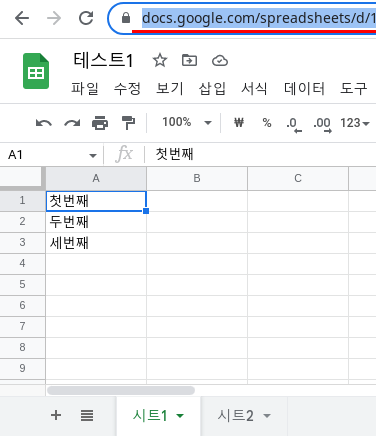
Task: Select row 7 header
Action: tap(22, 327)
